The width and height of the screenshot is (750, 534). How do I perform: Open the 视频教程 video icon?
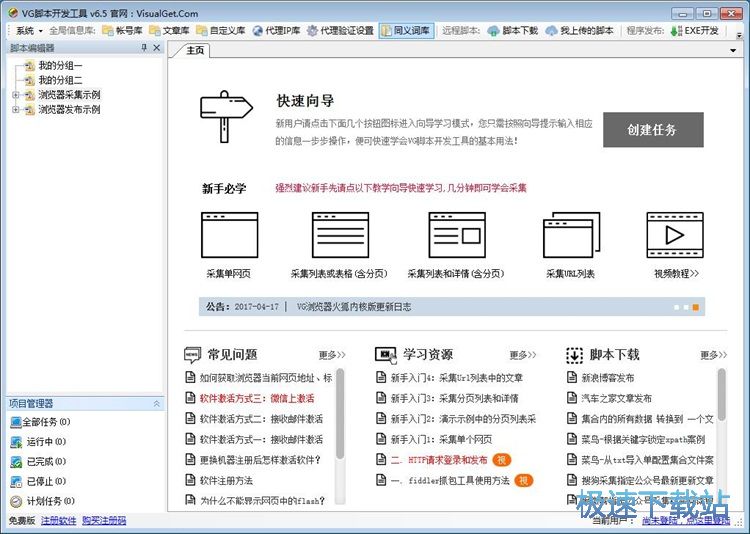[x=675, y=235]
